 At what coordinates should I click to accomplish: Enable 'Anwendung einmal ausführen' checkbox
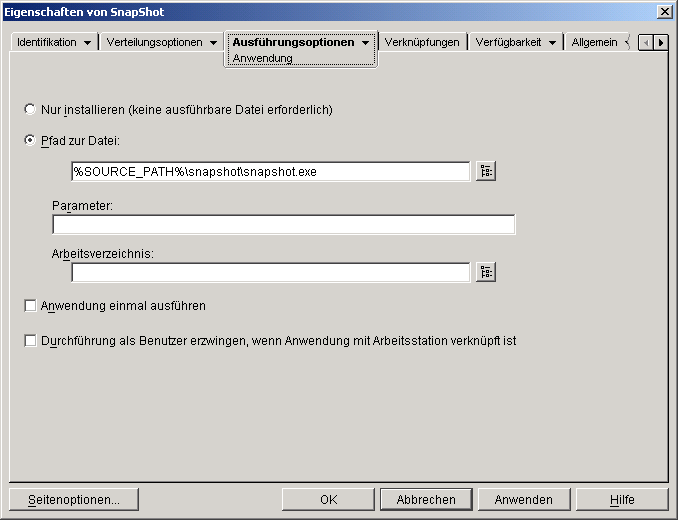30,306
